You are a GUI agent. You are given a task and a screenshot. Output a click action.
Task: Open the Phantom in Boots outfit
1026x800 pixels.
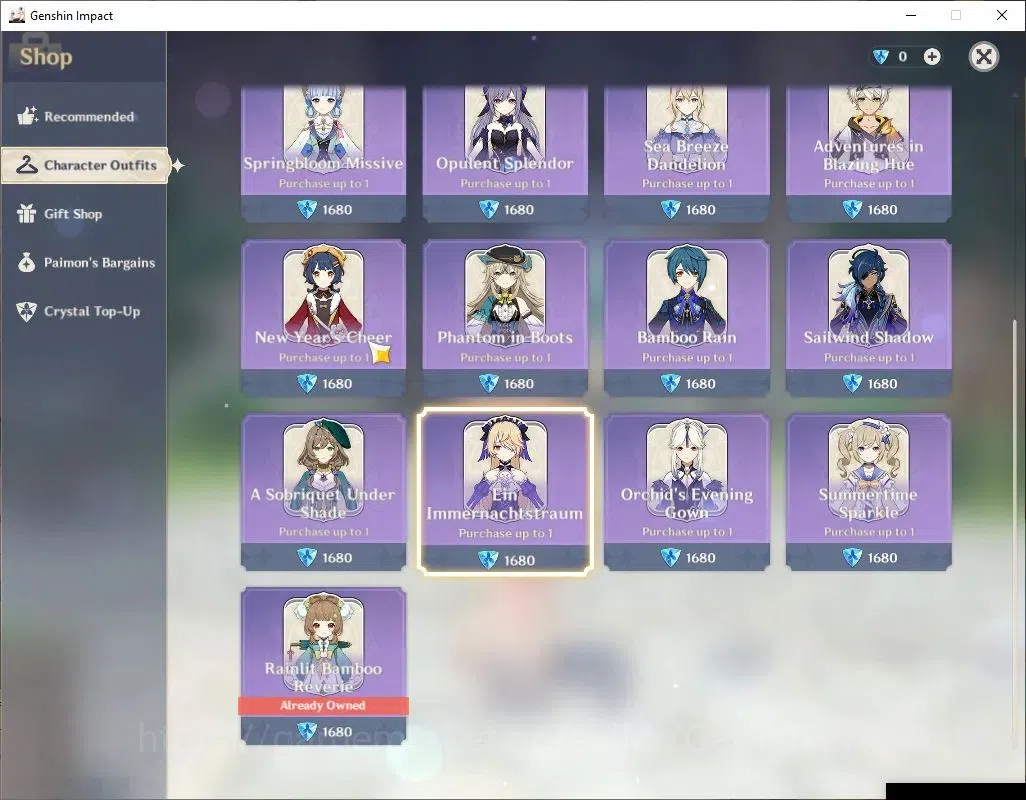[x=505, y=318]
